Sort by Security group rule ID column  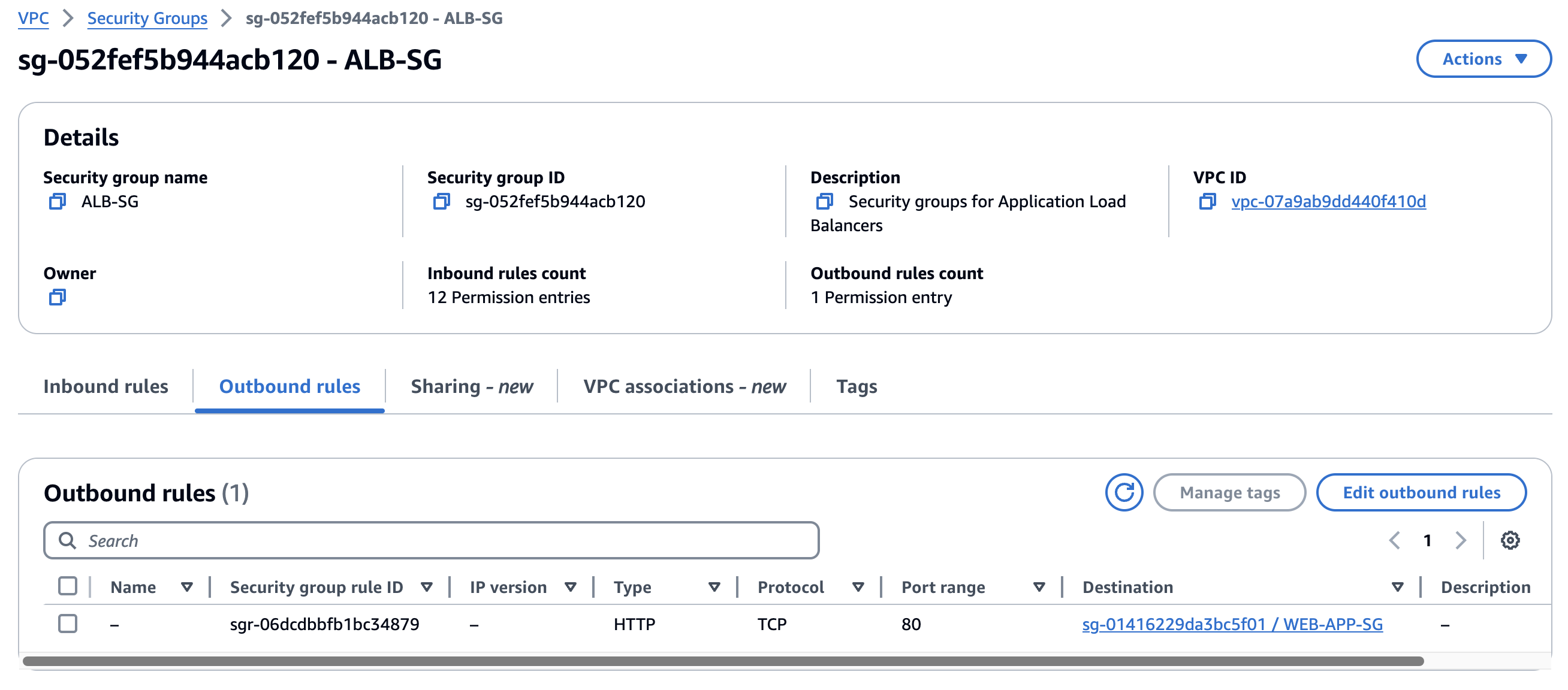pyautogui.click(x=426, y=587)
